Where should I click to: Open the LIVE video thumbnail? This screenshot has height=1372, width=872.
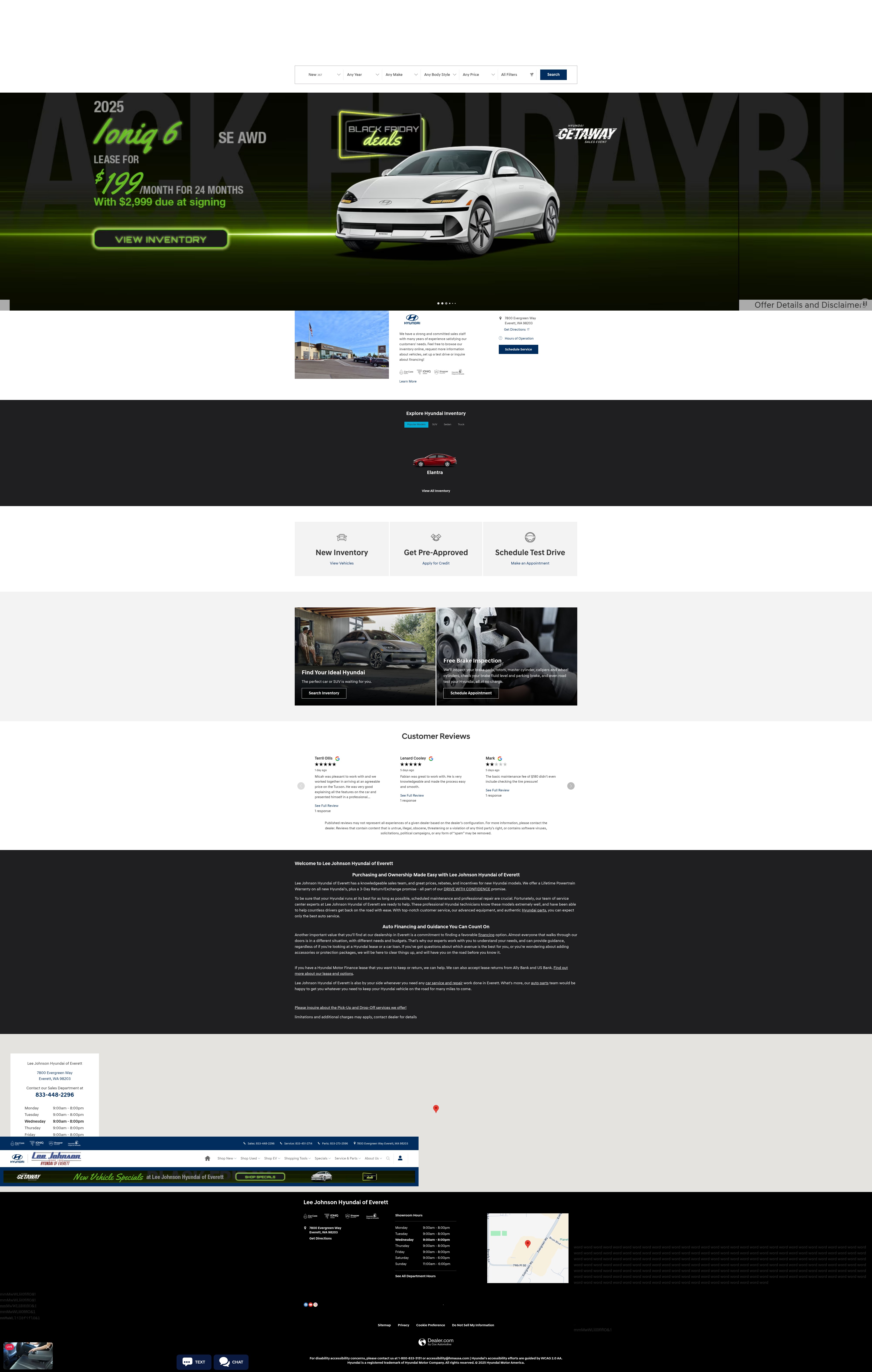(x=28, y=1357)
